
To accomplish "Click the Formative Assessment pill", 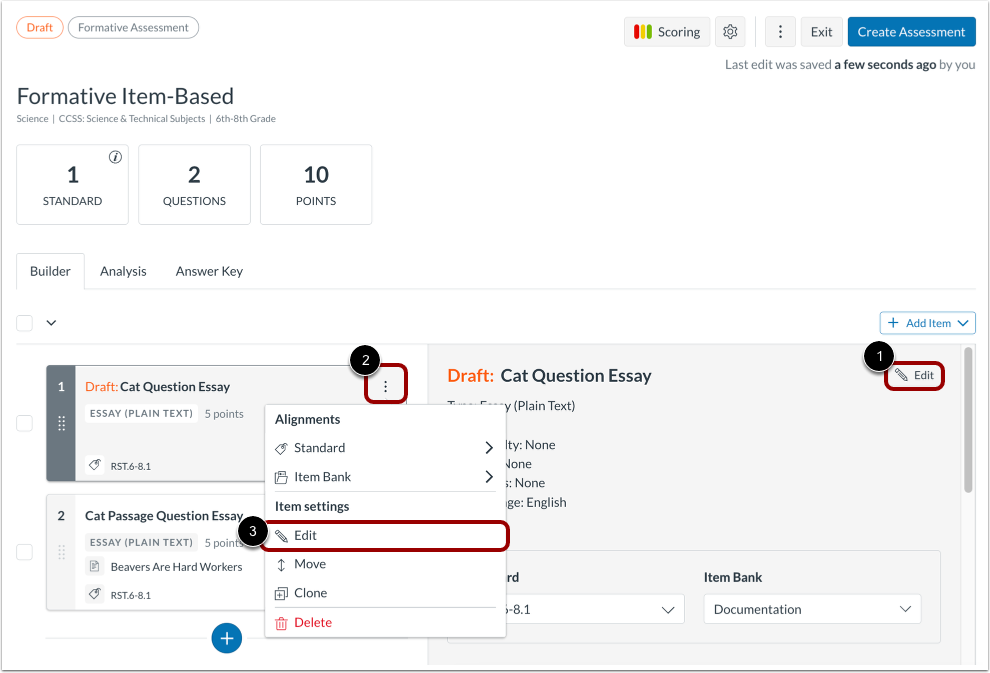I will point(133,27).
